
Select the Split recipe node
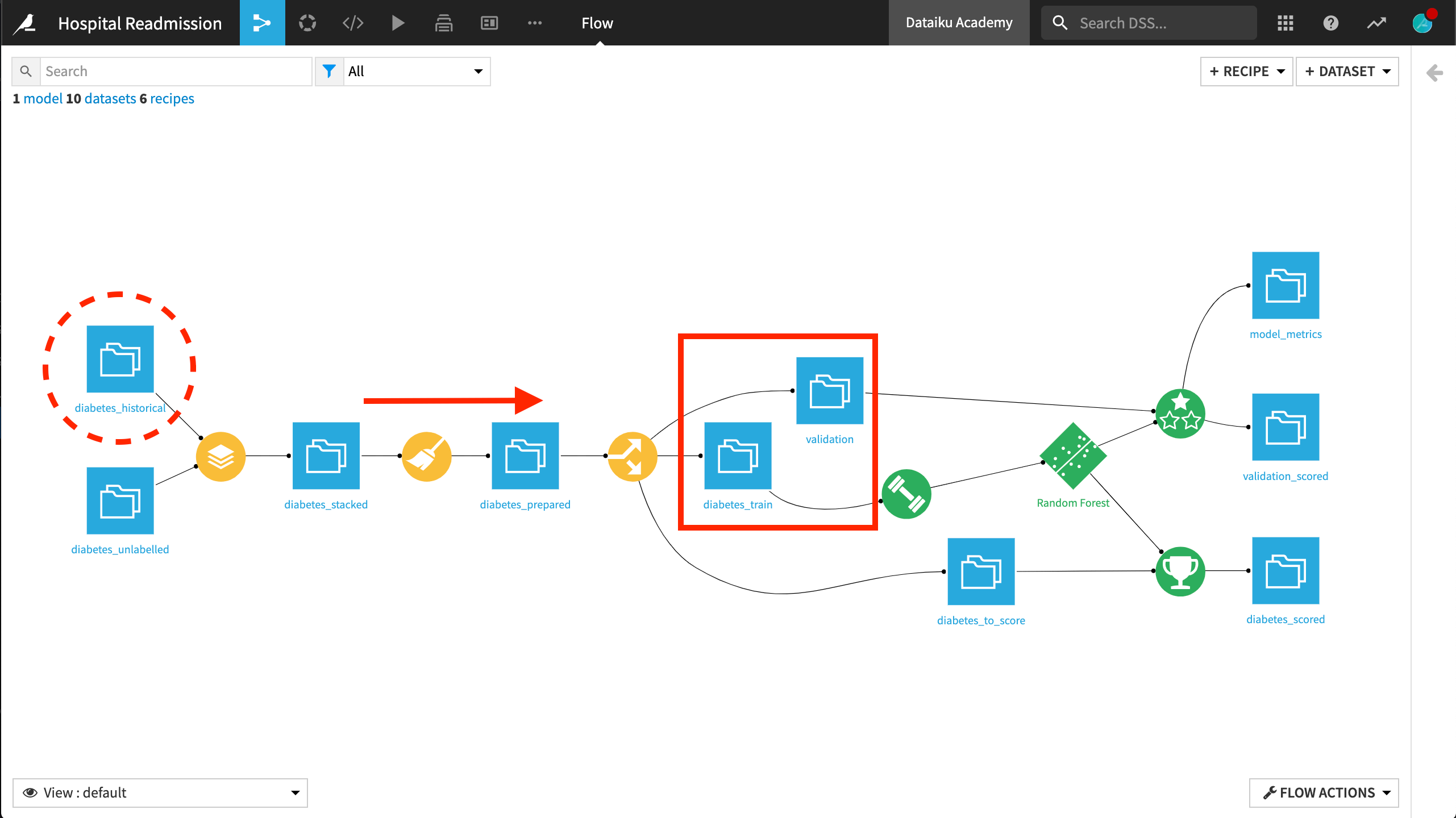[x=633, y=457]
